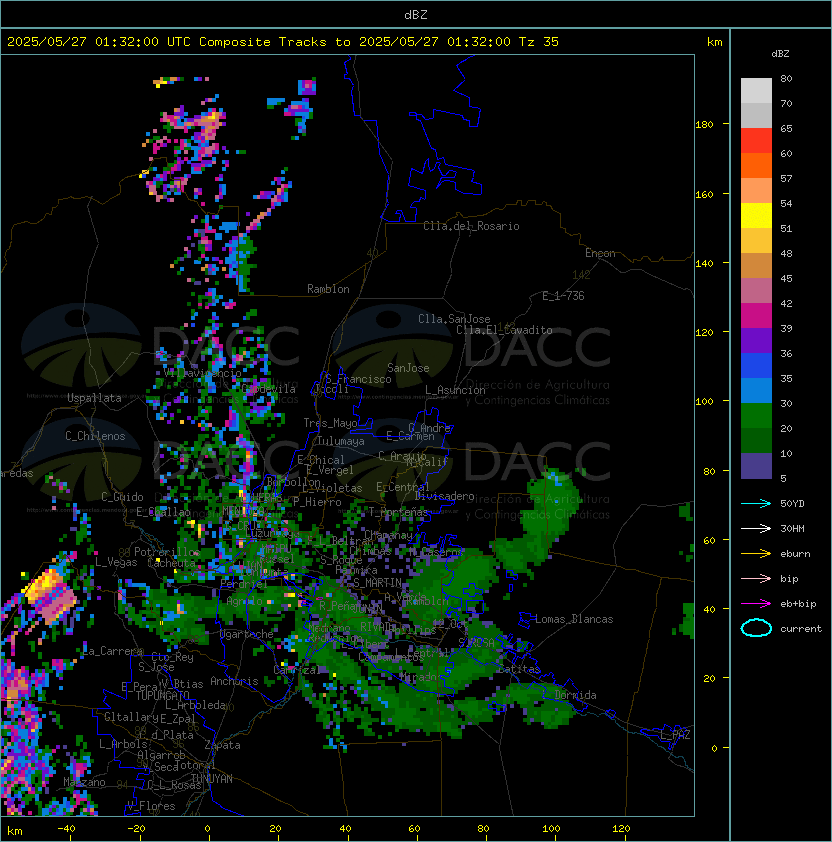Click the -40 km tick on horizontal axis

67,829
